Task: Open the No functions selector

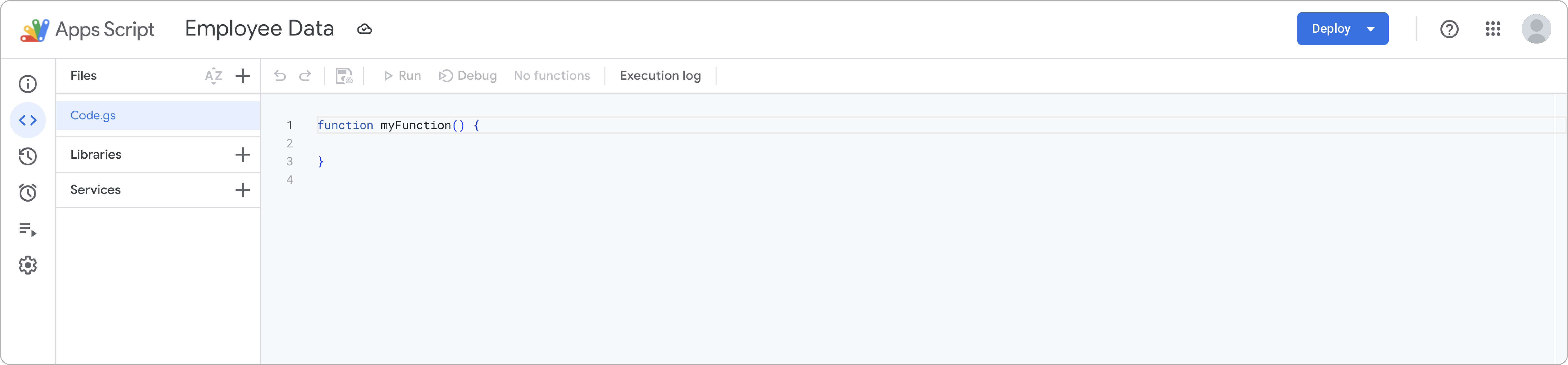Action: [551, 76]
